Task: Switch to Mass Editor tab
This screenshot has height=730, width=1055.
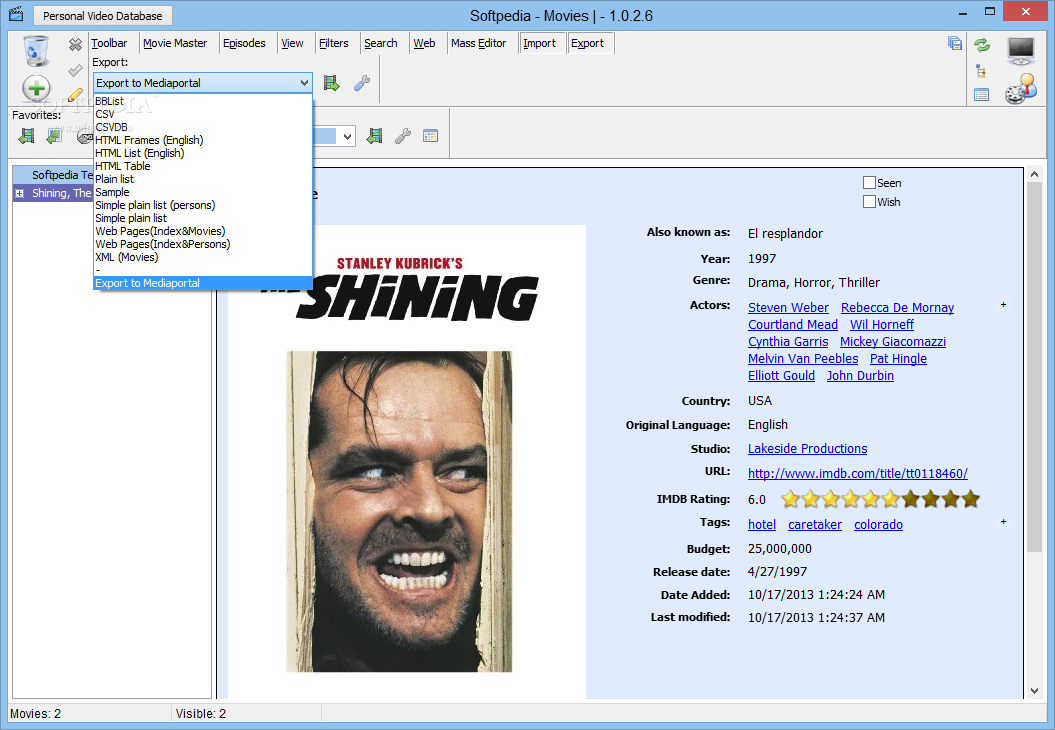Action: point(478,43)
